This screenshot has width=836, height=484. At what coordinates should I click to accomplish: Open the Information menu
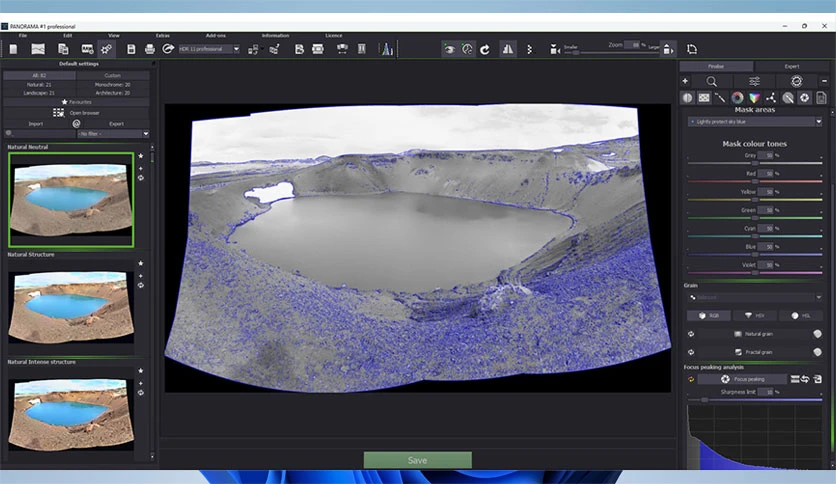coord(275,36)
